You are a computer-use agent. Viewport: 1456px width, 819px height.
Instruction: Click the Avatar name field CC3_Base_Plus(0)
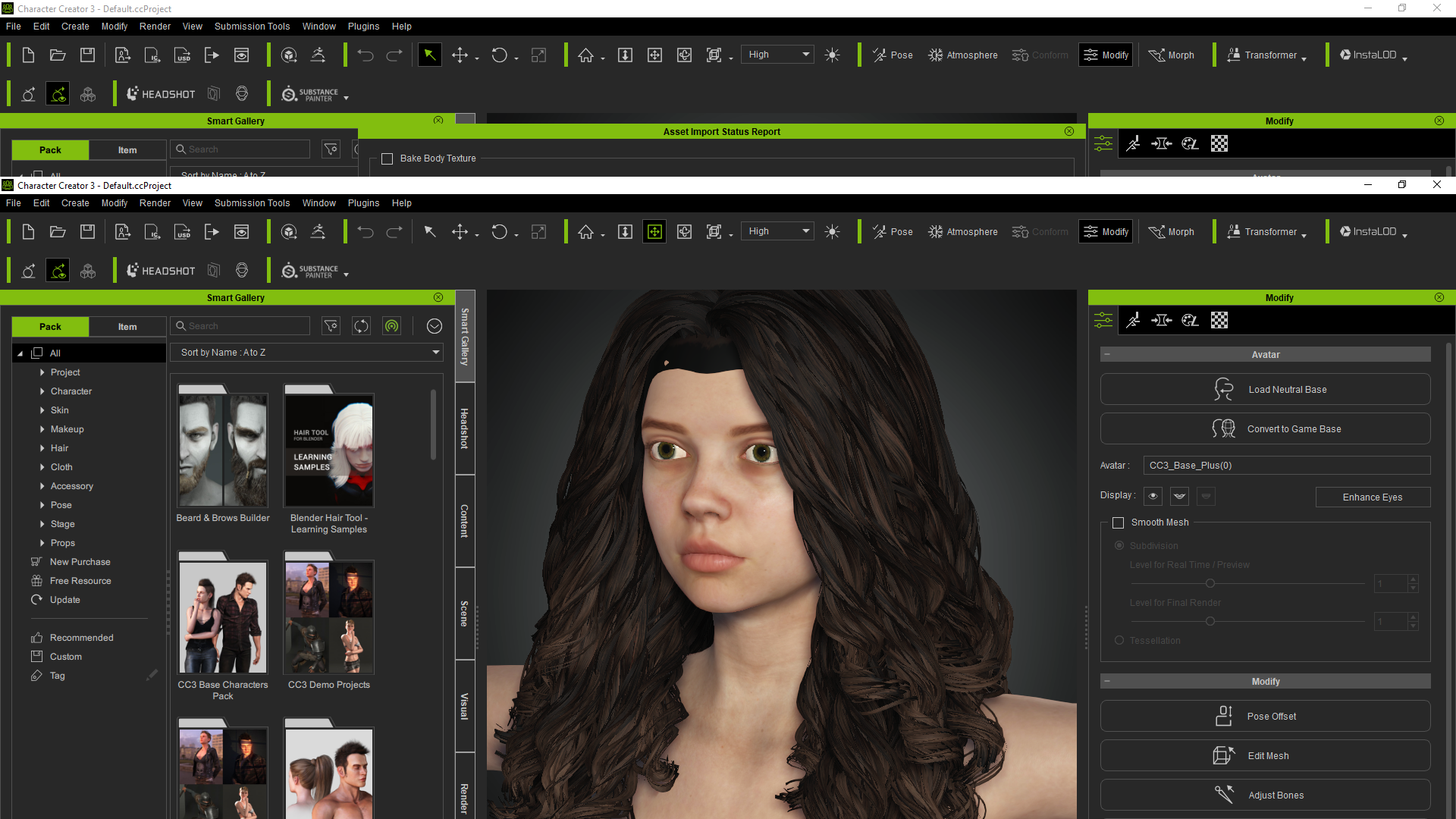click(x=1287, y=466)
